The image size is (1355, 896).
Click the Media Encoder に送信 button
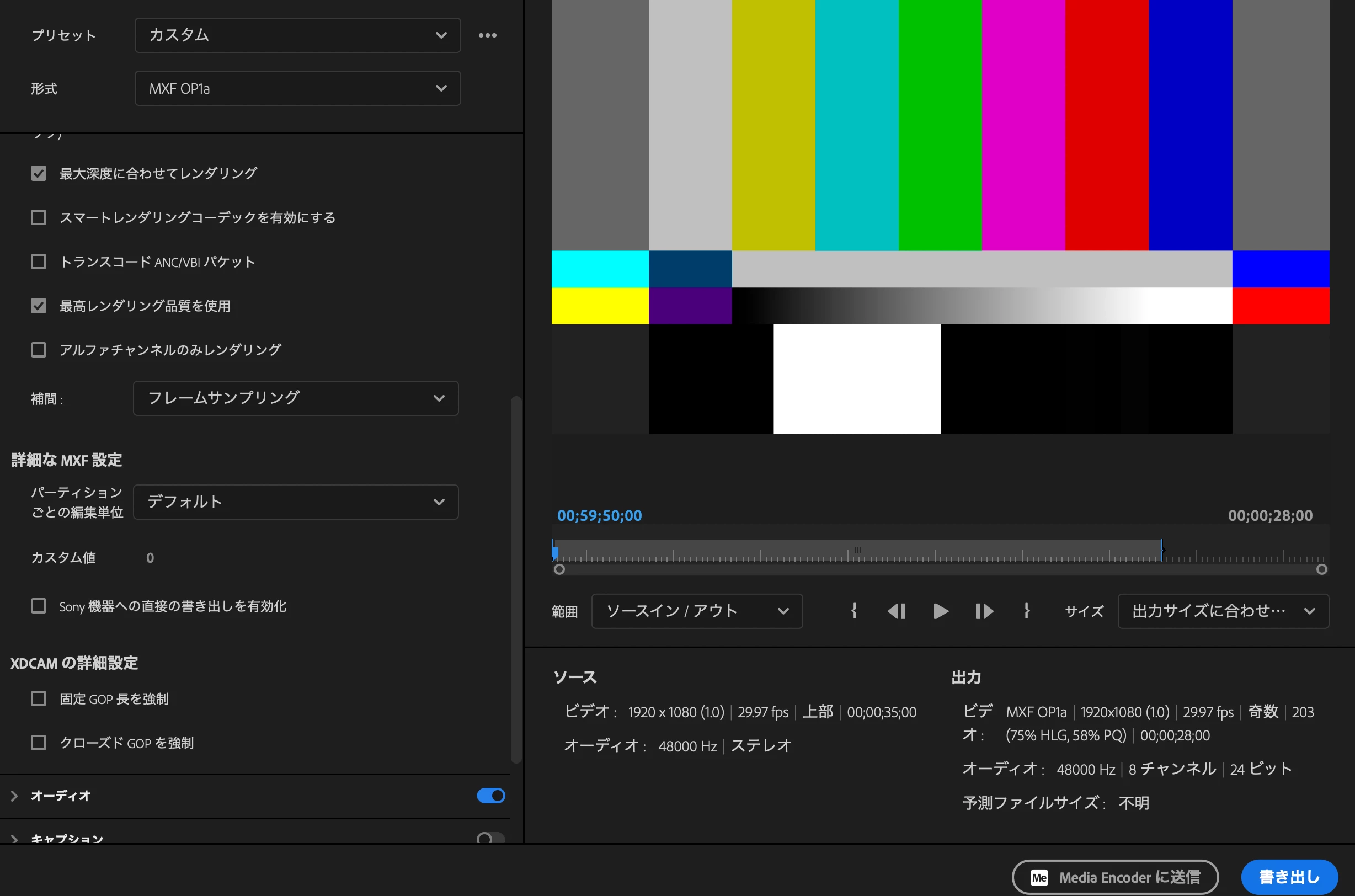click(1114, 877)
